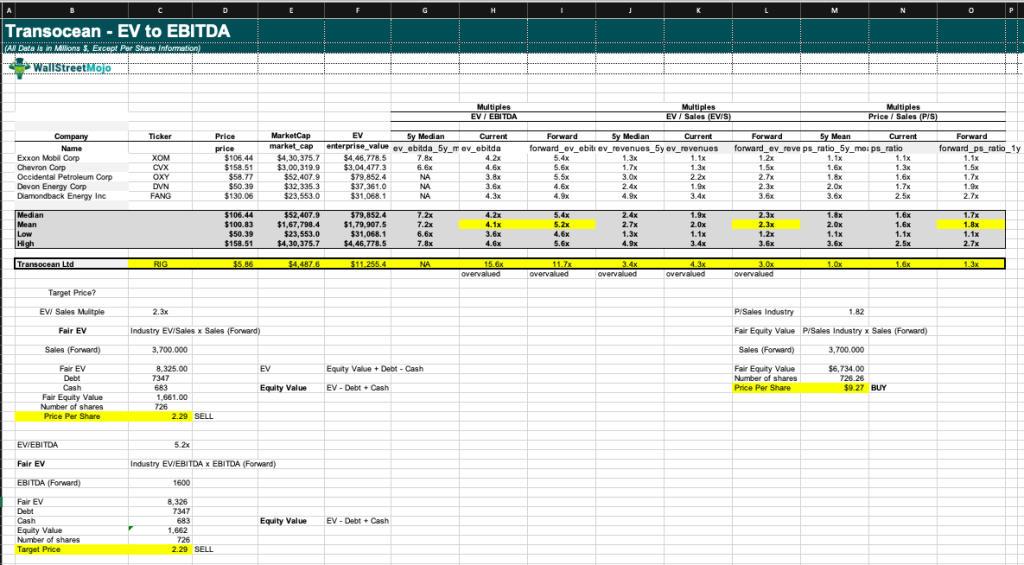Screen dimensions: 1024x565
Task: Select column L header
Action: tap(766, 10)
